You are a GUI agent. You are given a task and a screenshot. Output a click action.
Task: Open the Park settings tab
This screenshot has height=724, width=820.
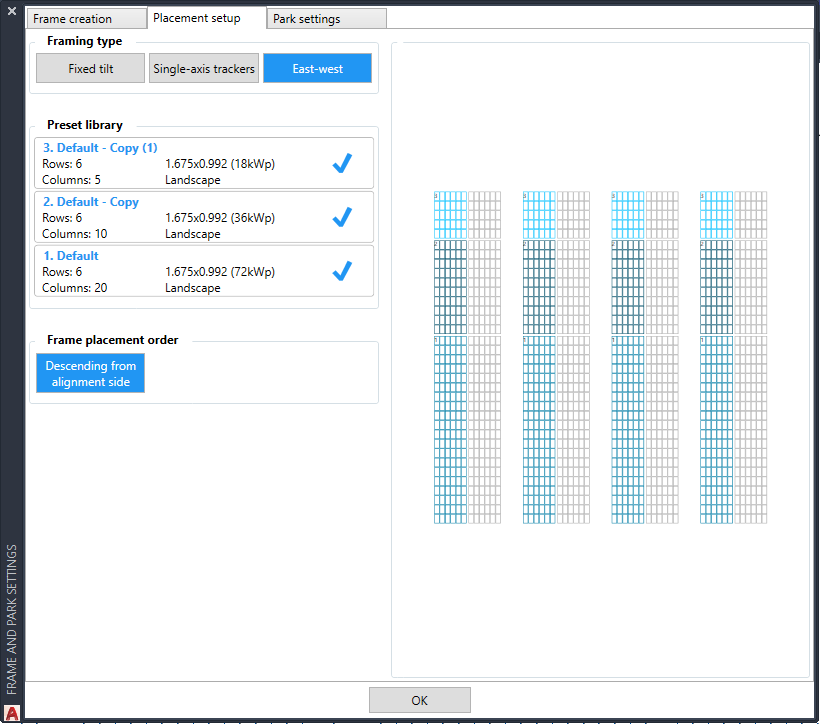point(307,19)
